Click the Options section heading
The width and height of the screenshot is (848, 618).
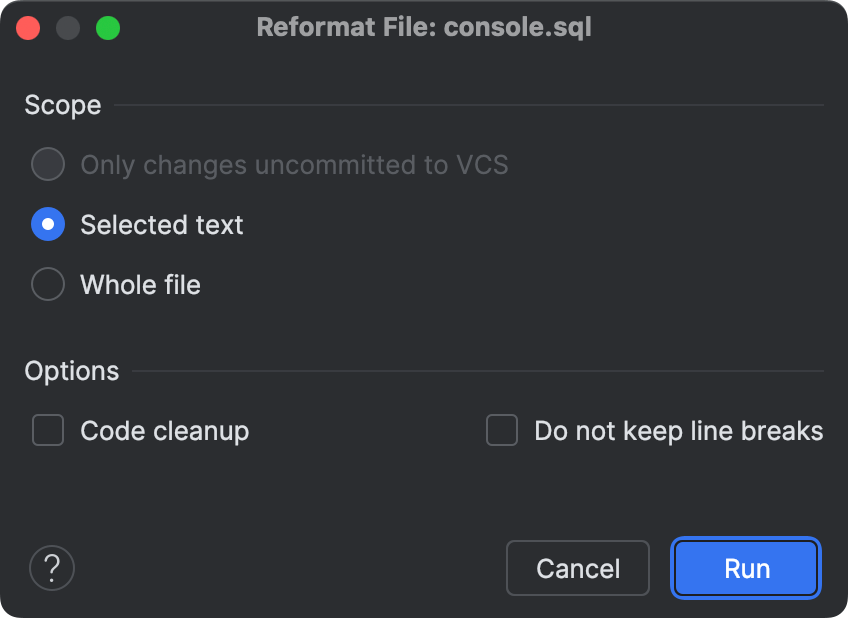(x=72, y=371)
